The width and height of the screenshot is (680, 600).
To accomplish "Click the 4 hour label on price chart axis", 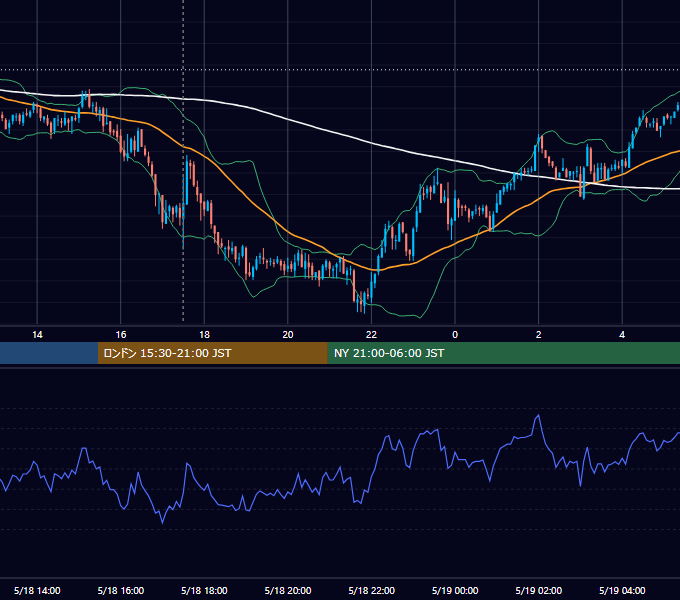I will pyautogui.click(x=622, y=335).
